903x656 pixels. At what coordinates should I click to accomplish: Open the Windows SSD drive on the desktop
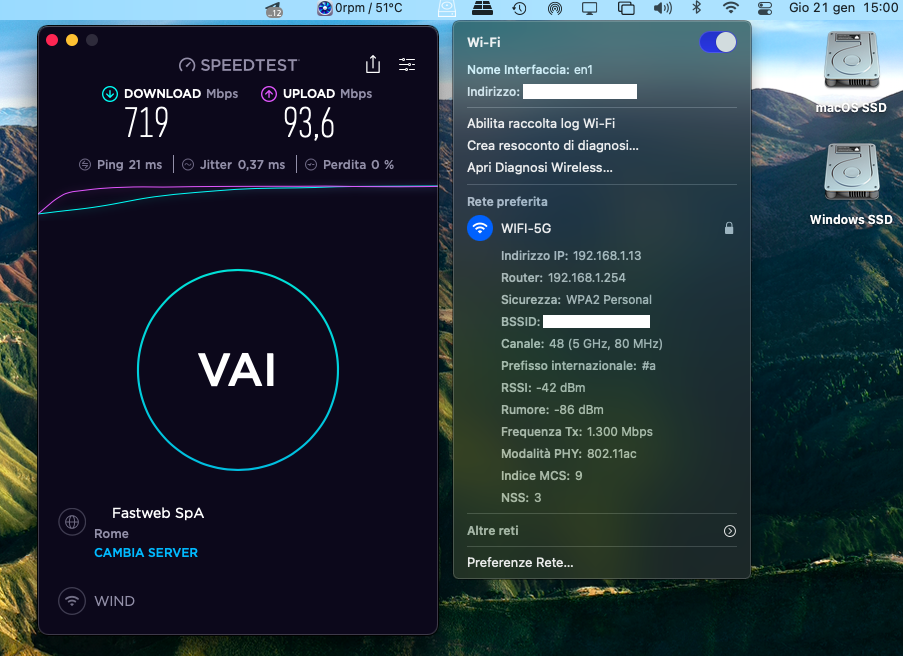[x=851, y=185]
